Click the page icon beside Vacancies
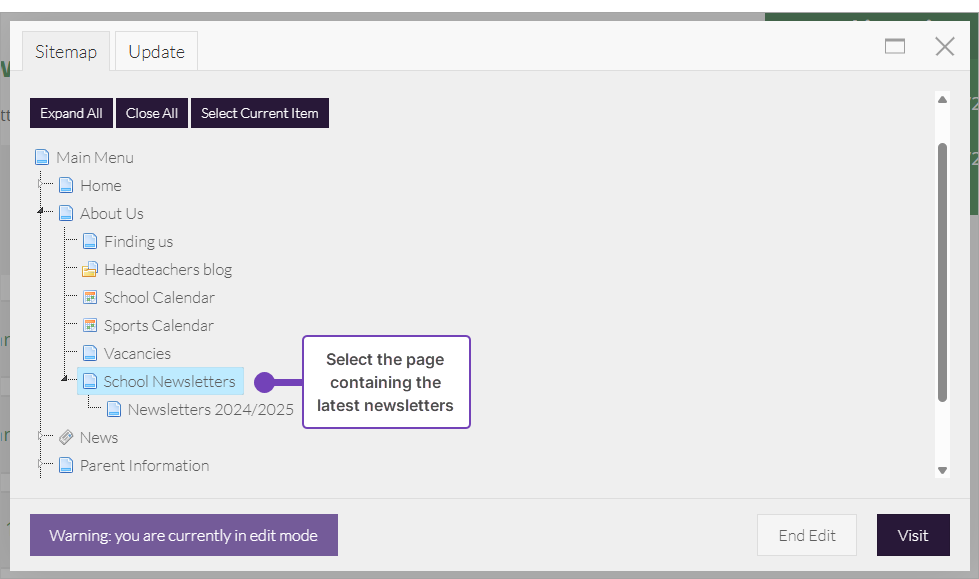Viewport: 979px width, 579px height. point(90,354)
